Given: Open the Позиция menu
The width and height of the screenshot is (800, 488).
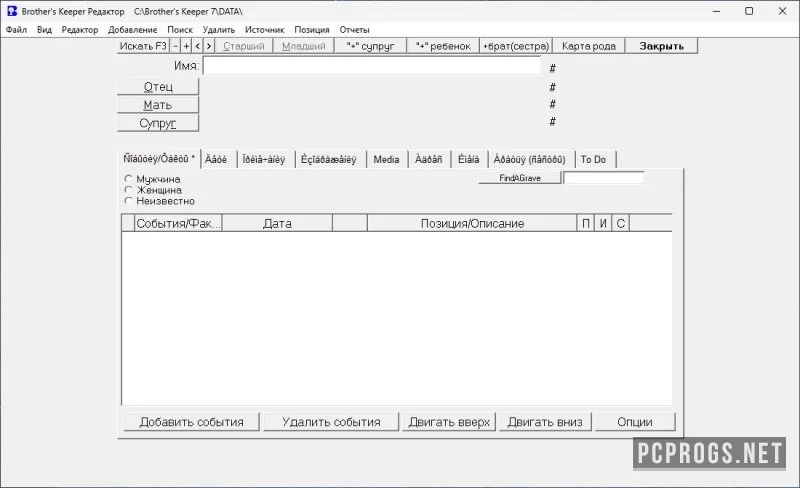Looking at the screenshot, I should [x=312, y=30].
